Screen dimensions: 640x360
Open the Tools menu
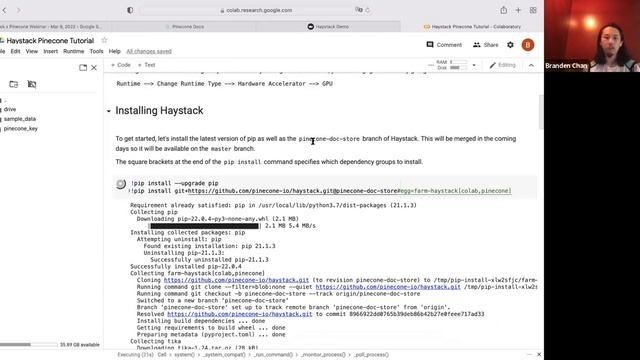coord(96,51)
